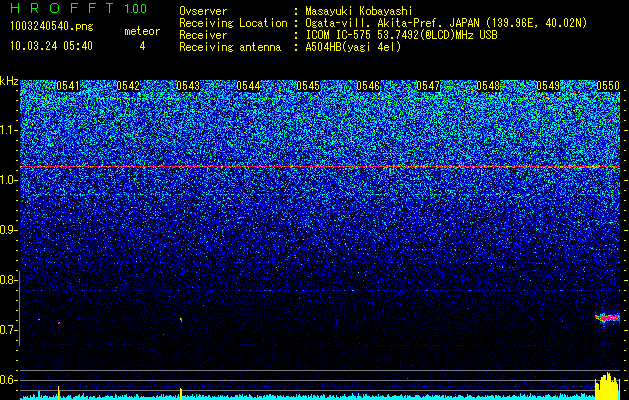Click the Ogata-vill. Akita-Pref. JAPAN location text
The height and width of the screenshot is (400, 629).
pyautogui.click(x=446, y=23)
